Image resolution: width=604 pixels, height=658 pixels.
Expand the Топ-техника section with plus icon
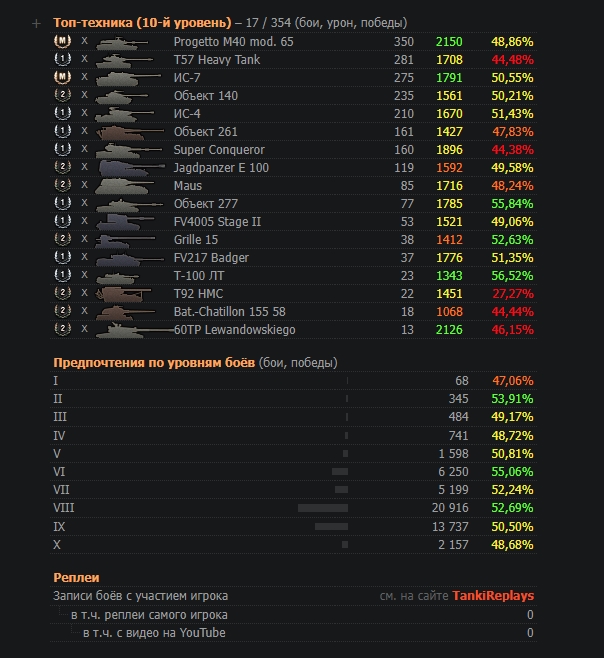coord(37,23)
